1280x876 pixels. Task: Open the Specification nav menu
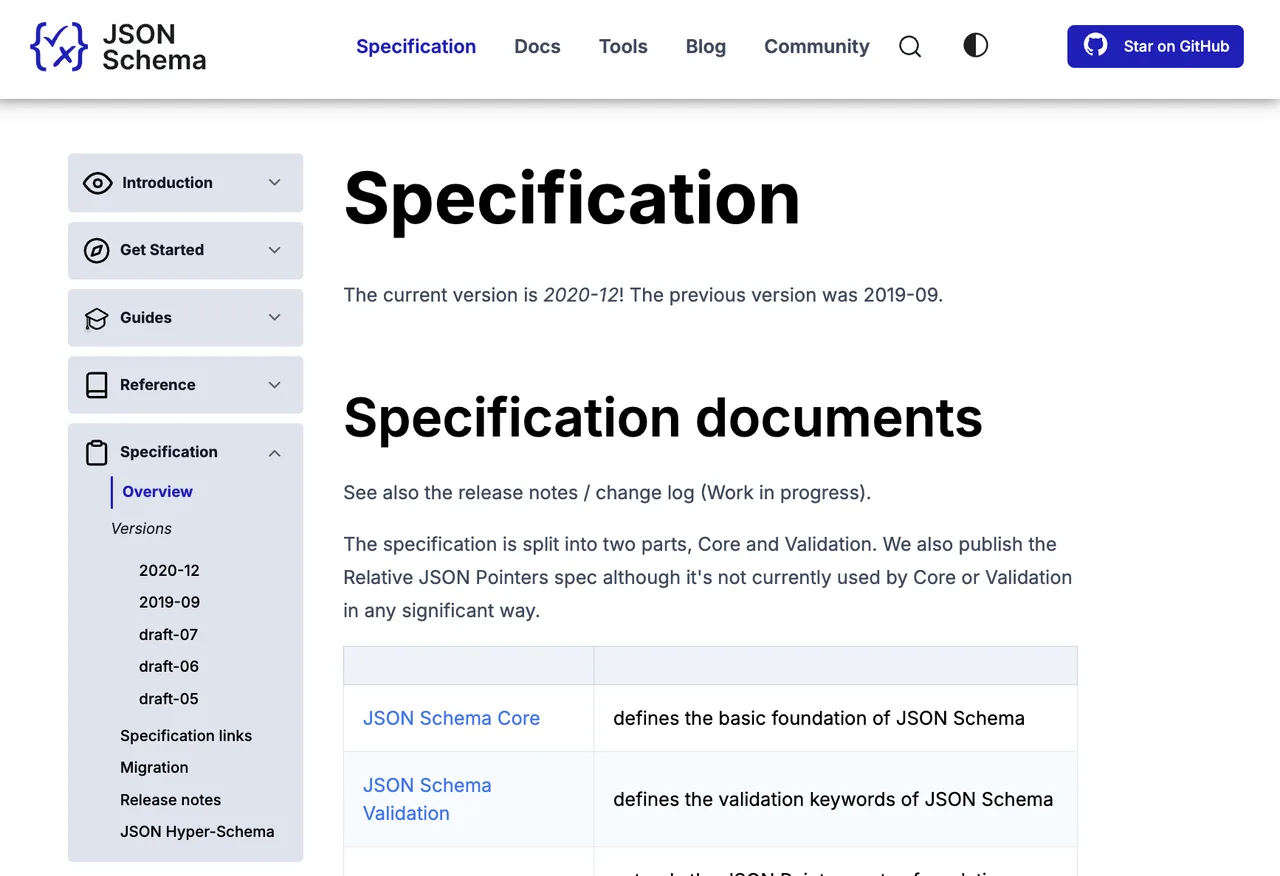tap(416, 46)
